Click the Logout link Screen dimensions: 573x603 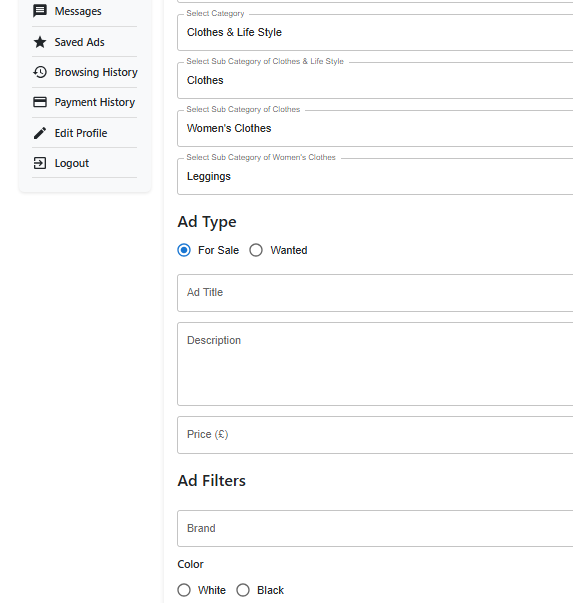(72, 163)
